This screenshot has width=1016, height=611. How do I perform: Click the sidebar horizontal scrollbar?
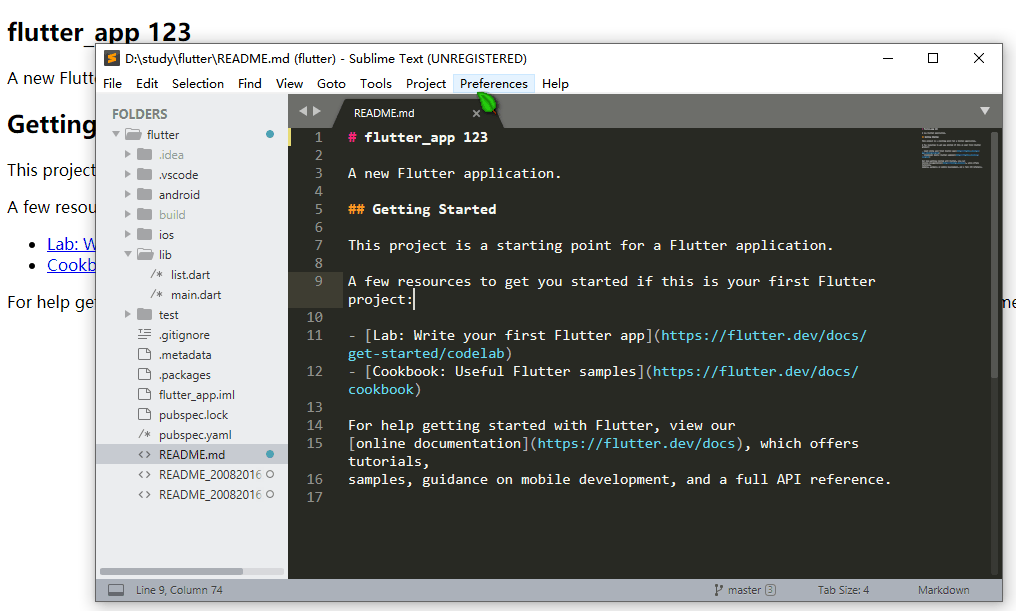pyautogui.click(x=172, y=571)
